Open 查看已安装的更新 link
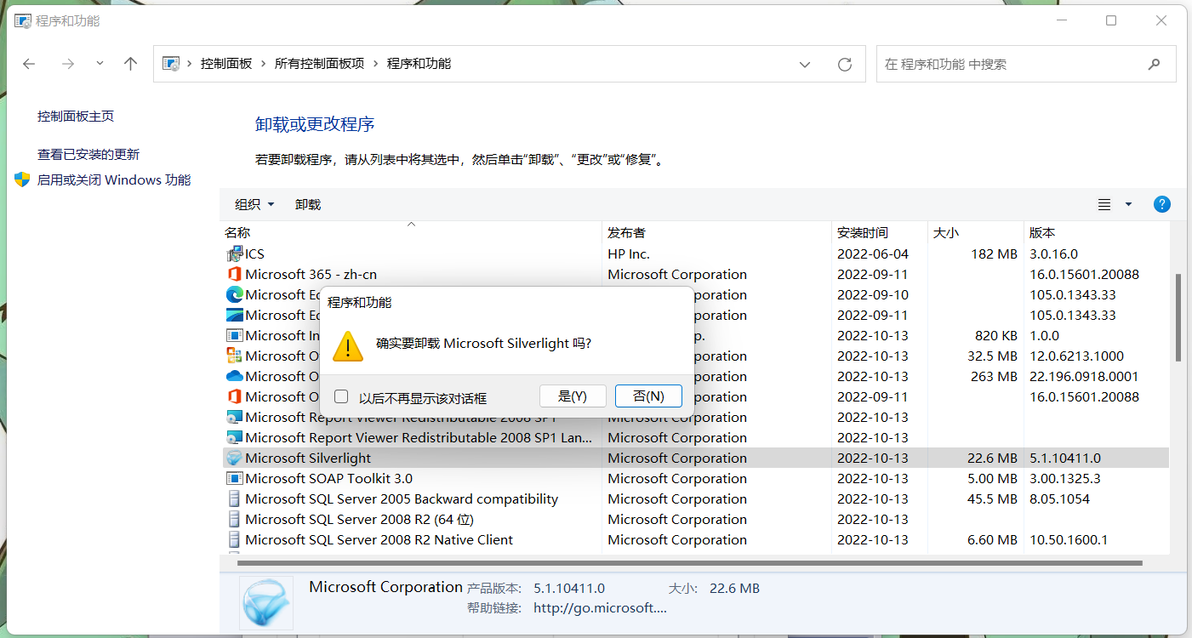The width and height of the screenshot is (1192, 638). pos(88,154)
